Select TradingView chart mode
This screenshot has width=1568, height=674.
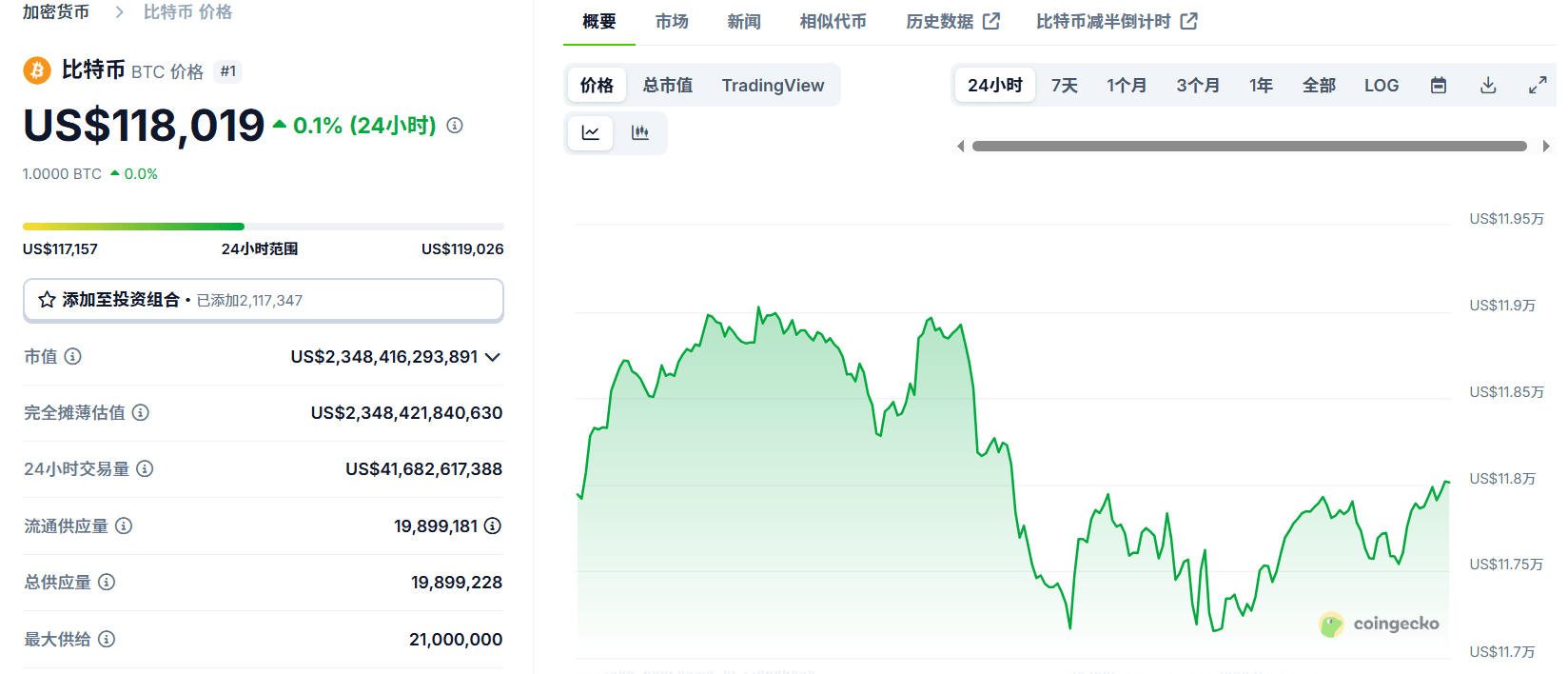(773, 86)
